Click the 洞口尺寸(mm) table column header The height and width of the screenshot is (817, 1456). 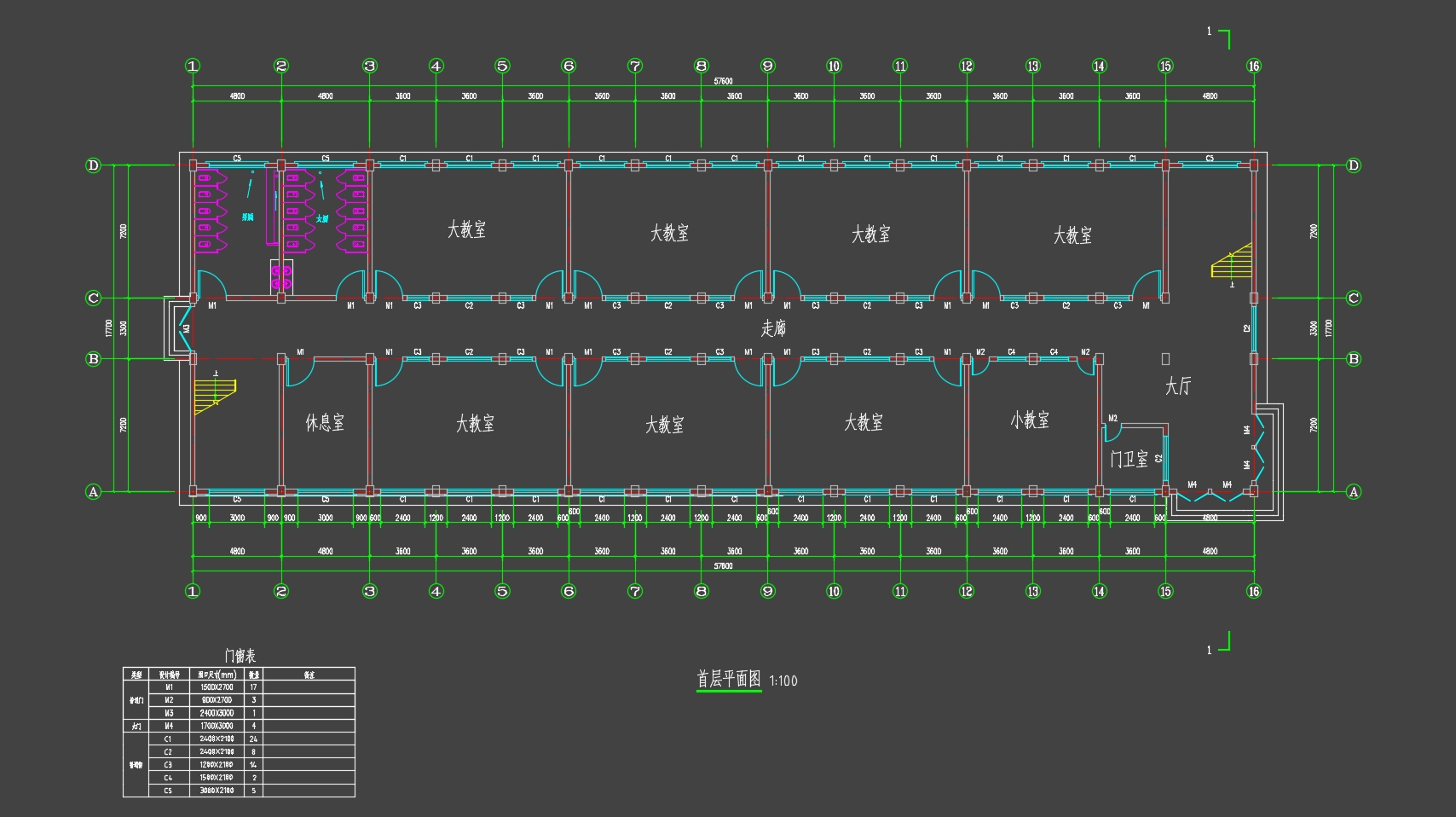click(216, 675)
